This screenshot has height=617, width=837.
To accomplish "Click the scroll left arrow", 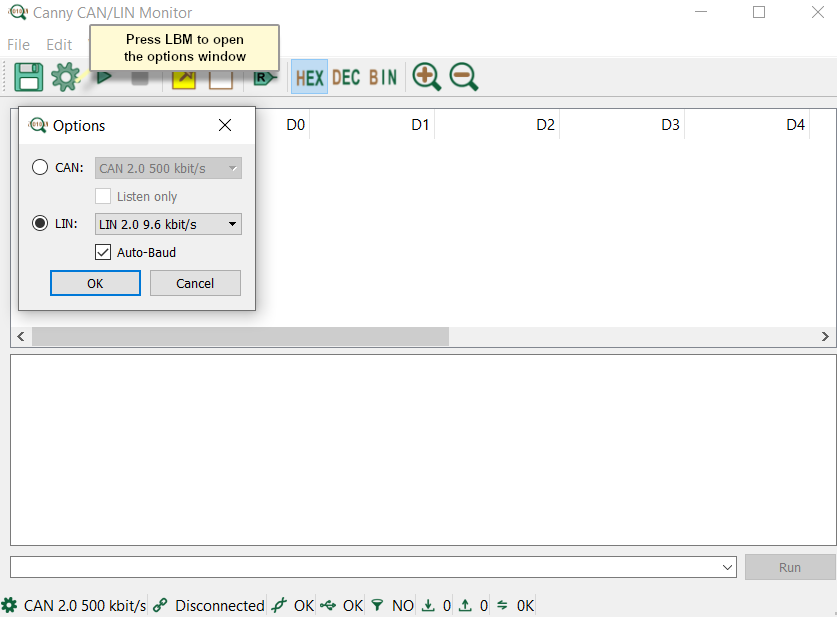I will coord(21,336).
